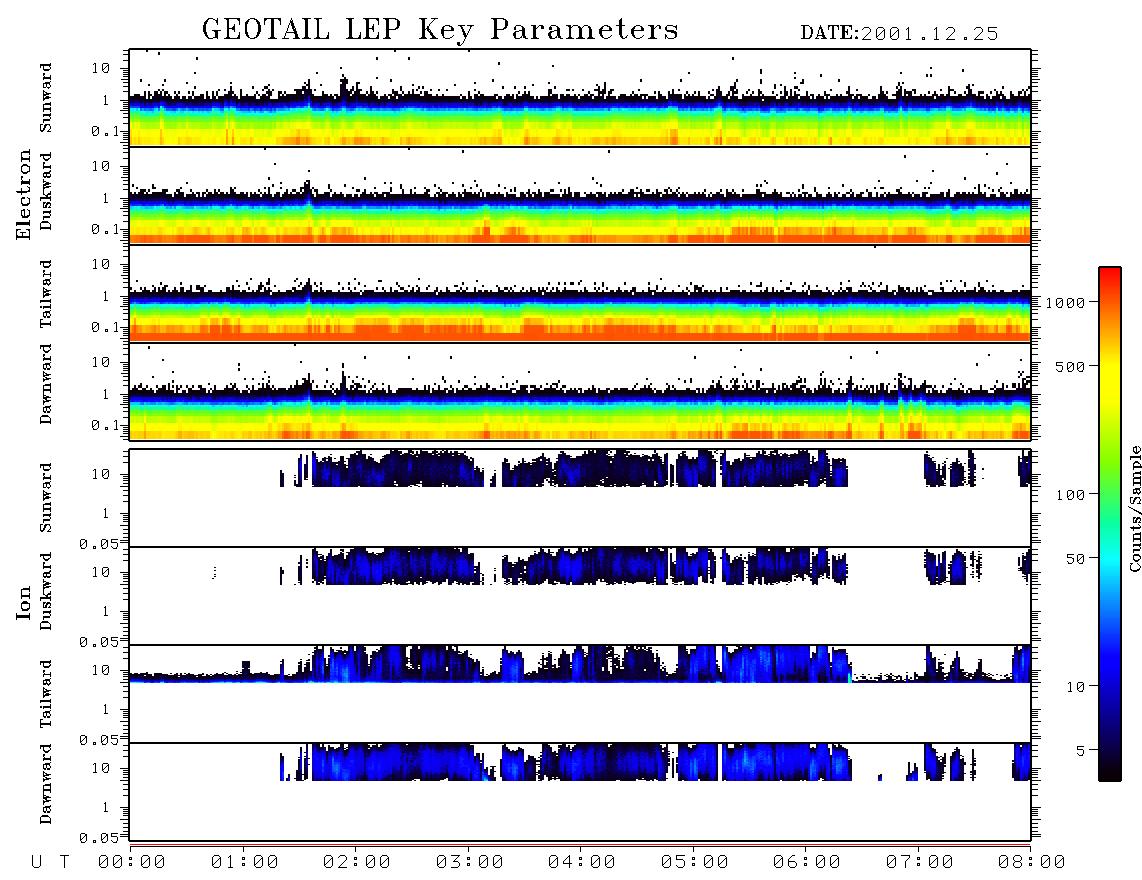Click the Electron group axis label
The width and height of the screenshot is (1142, 880).
(24, 194)
